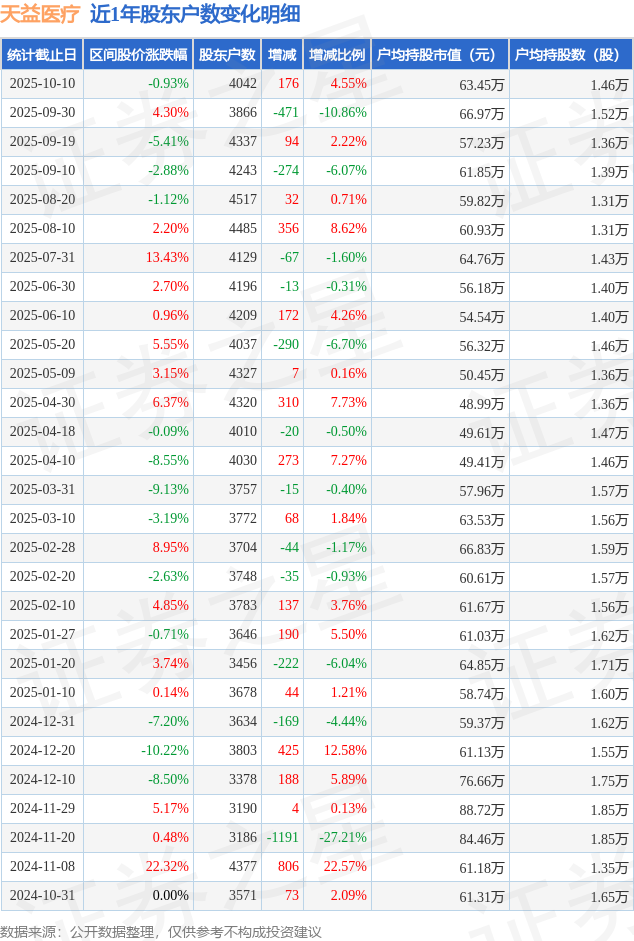The height and width of the screenshot is (941, 634).
Task: Click the 户均持股数（股） column header
Action: point(570,55)
